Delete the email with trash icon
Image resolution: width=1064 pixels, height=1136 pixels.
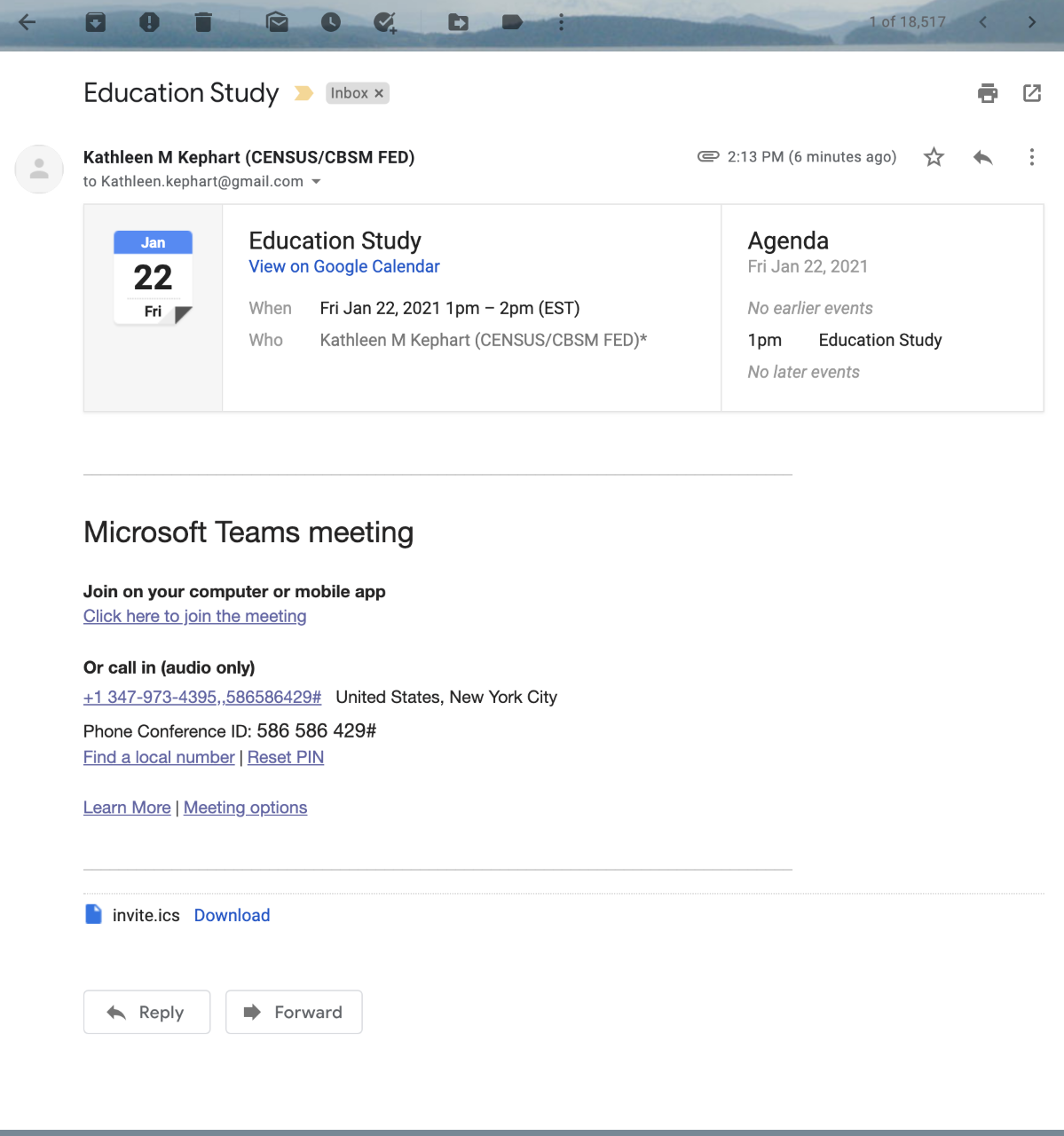click(203, 22)
